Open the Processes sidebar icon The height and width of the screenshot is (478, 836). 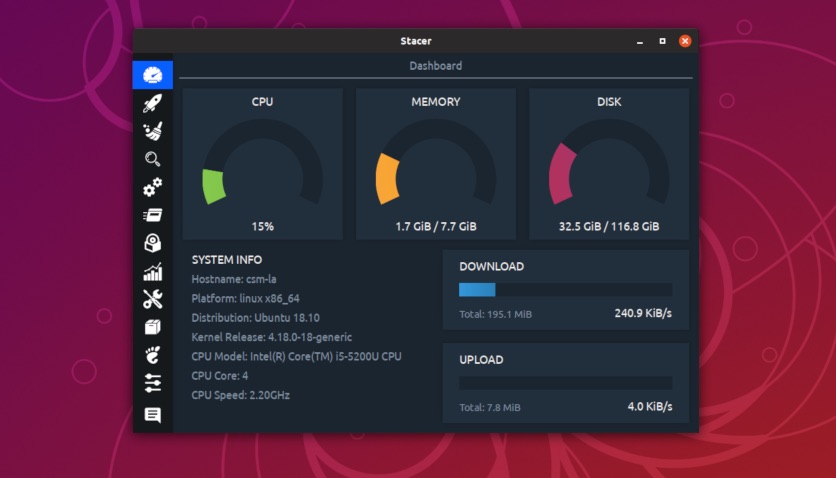[152, 215]
